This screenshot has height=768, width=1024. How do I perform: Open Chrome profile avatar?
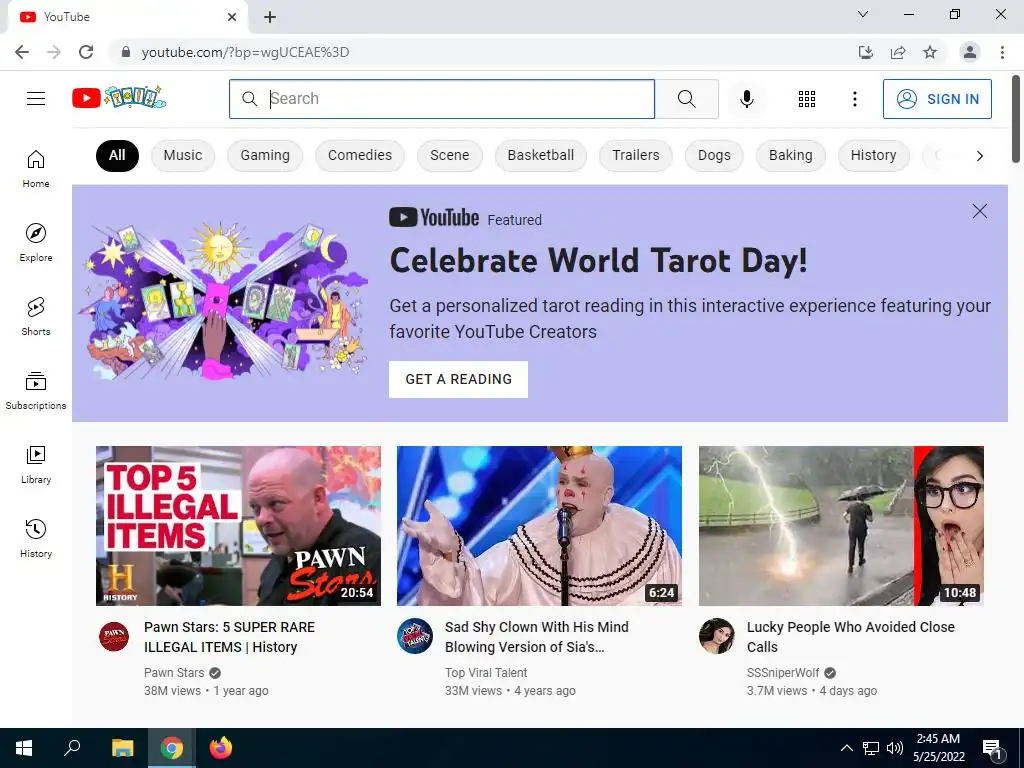point(970,52)
